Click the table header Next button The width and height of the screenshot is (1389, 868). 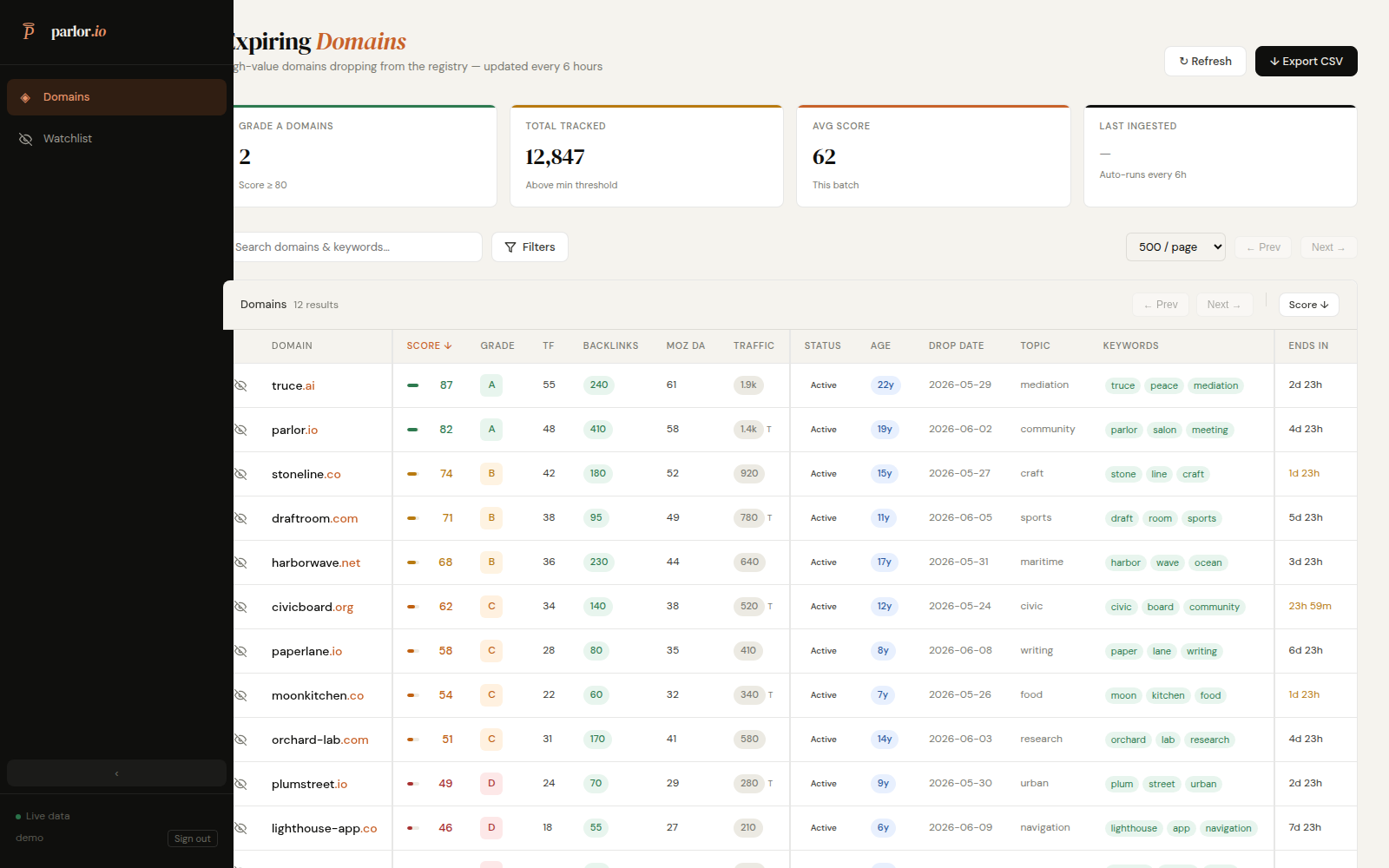[1225, 305]
